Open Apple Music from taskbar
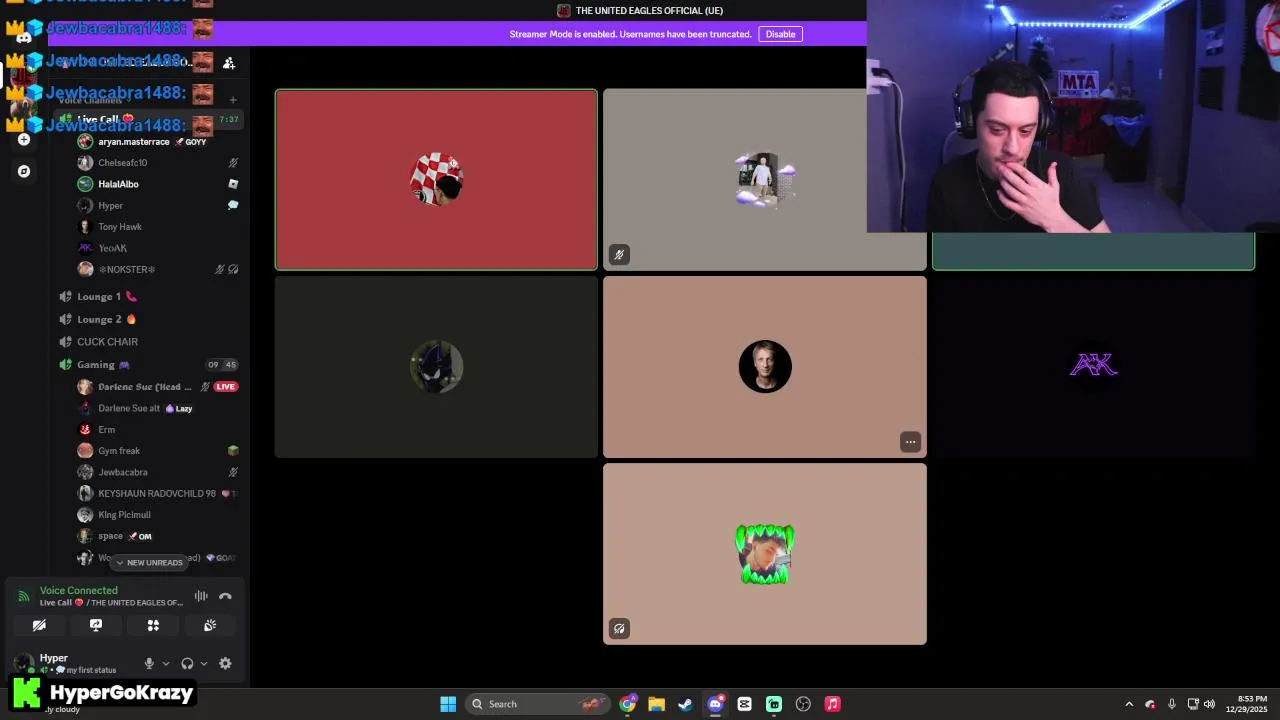 [x=832, y=704]
